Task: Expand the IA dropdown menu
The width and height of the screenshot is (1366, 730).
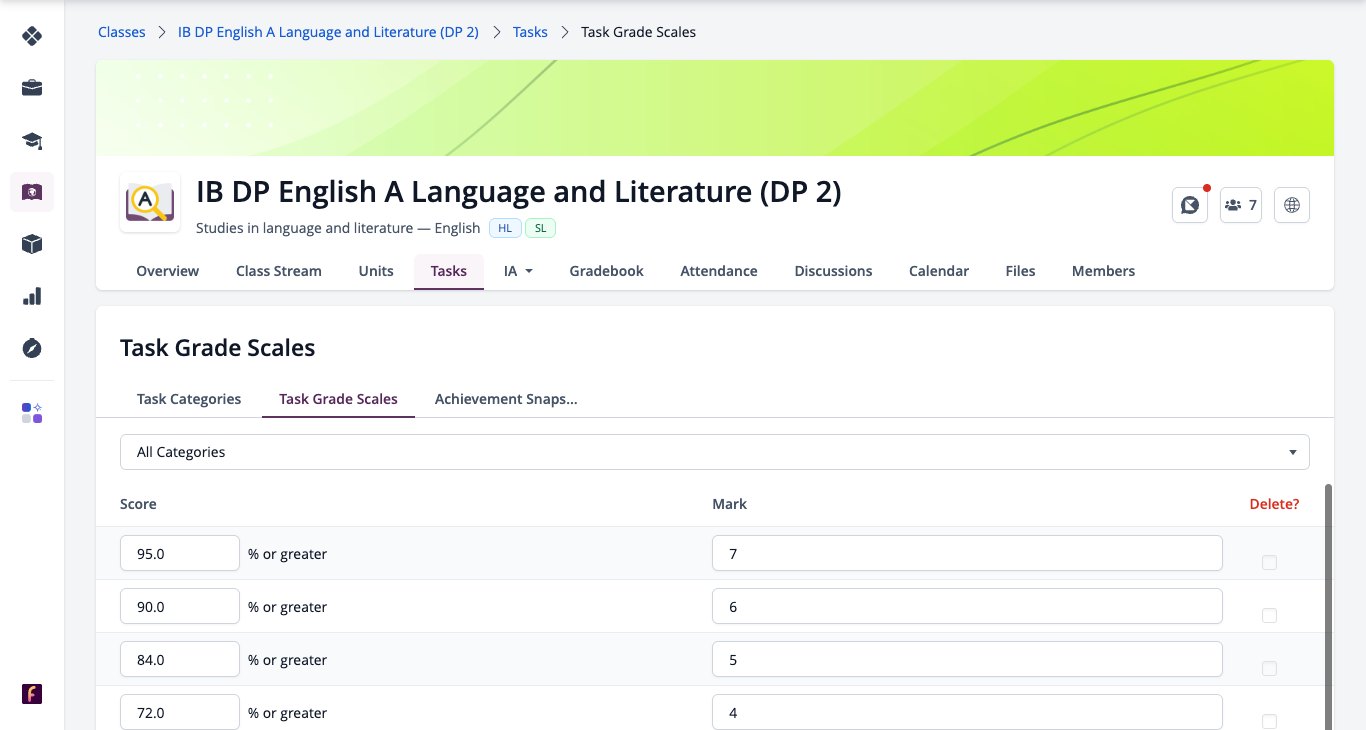Action: 518,271
